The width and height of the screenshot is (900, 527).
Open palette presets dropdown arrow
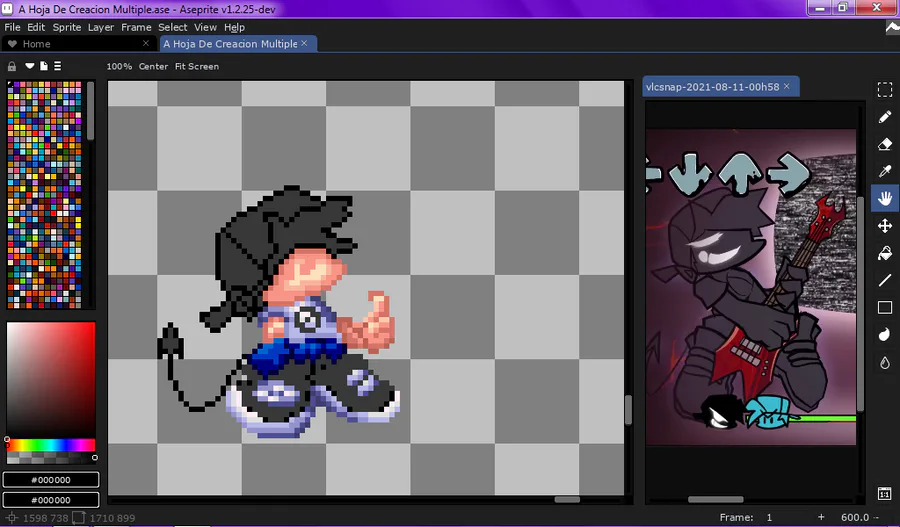pyautogui.click(x=29, y=66)
